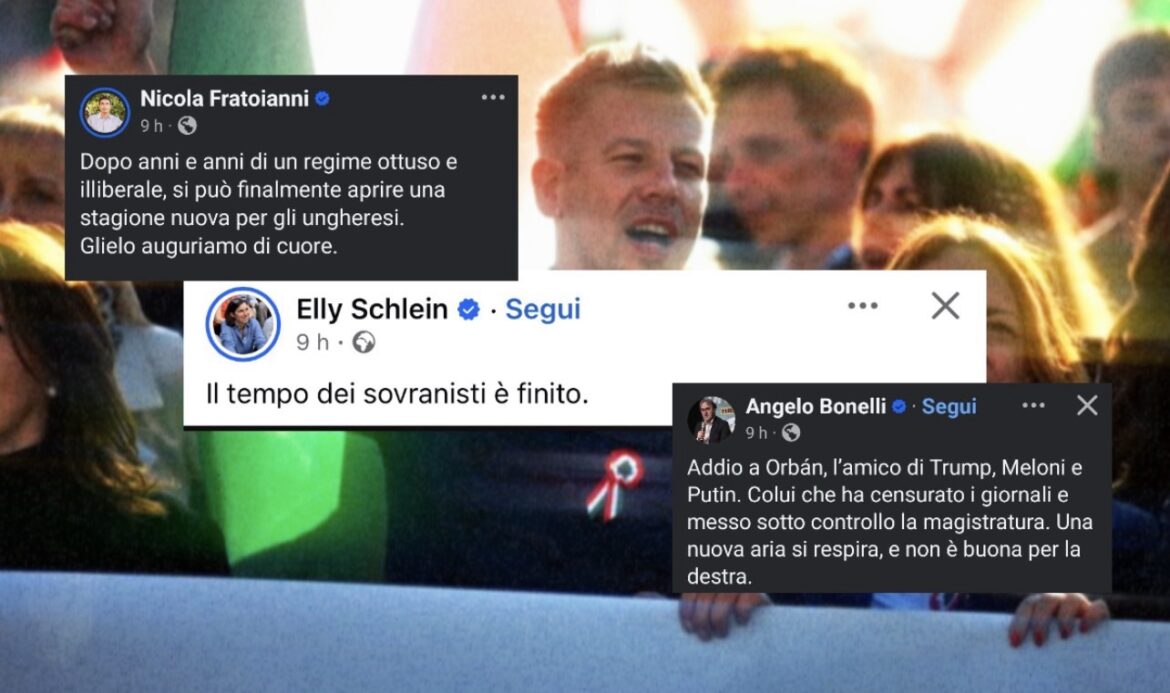Open Nicola Fratoianni's name link
Image resolution: width=1170 pixels, height=693 pixels.
(x=225, y=98)
